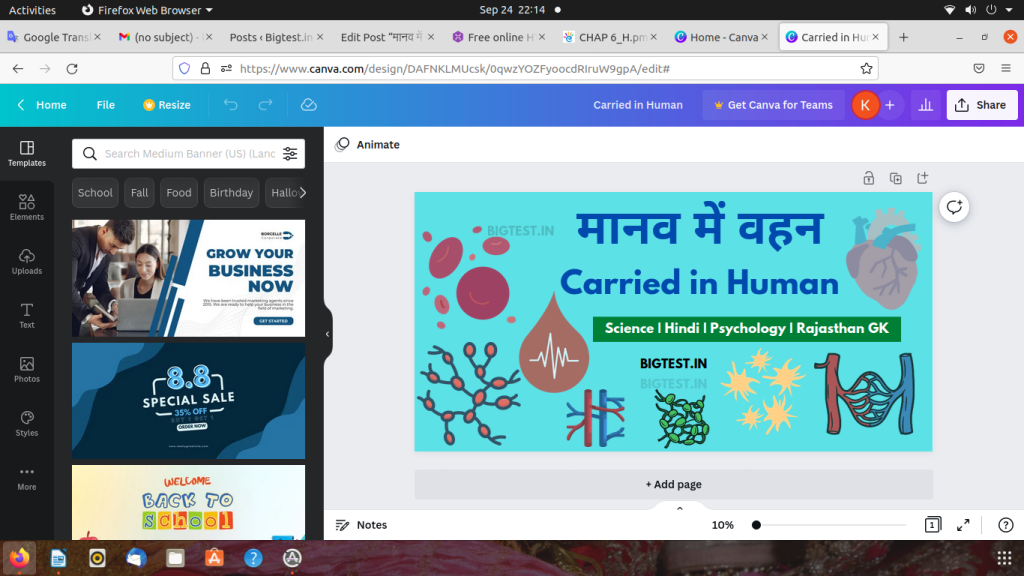Choose Grow Your Business template

coord(188,278)
